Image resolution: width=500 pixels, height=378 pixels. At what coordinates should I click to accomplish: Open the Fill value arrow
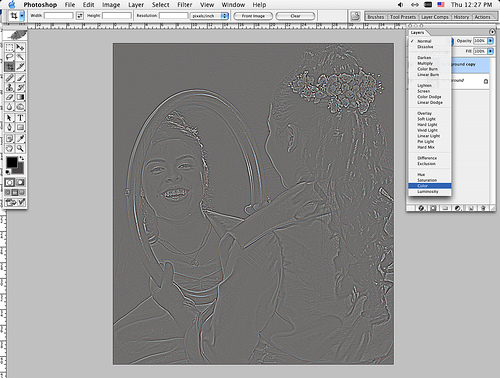click(x=491, y=51)
